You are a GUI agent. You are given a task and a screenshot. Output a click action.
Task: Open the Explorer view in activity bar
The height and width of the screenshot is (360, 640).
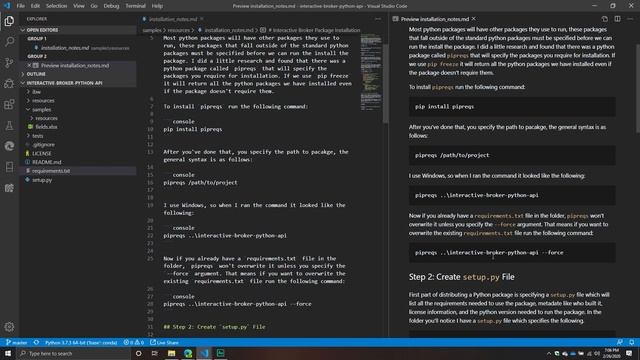[x=9, y=21]
